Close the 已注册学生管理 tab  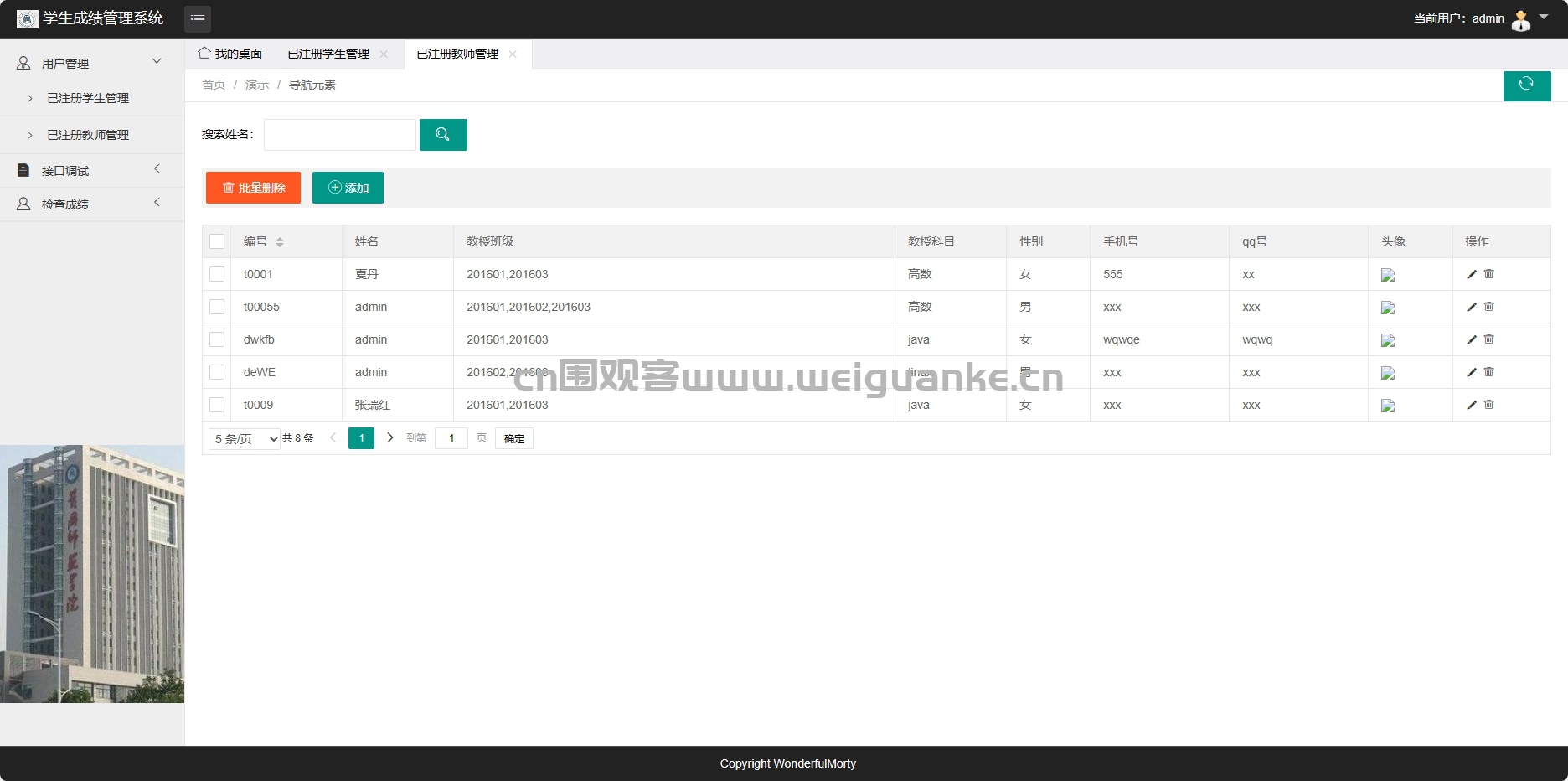coord(384,54)
